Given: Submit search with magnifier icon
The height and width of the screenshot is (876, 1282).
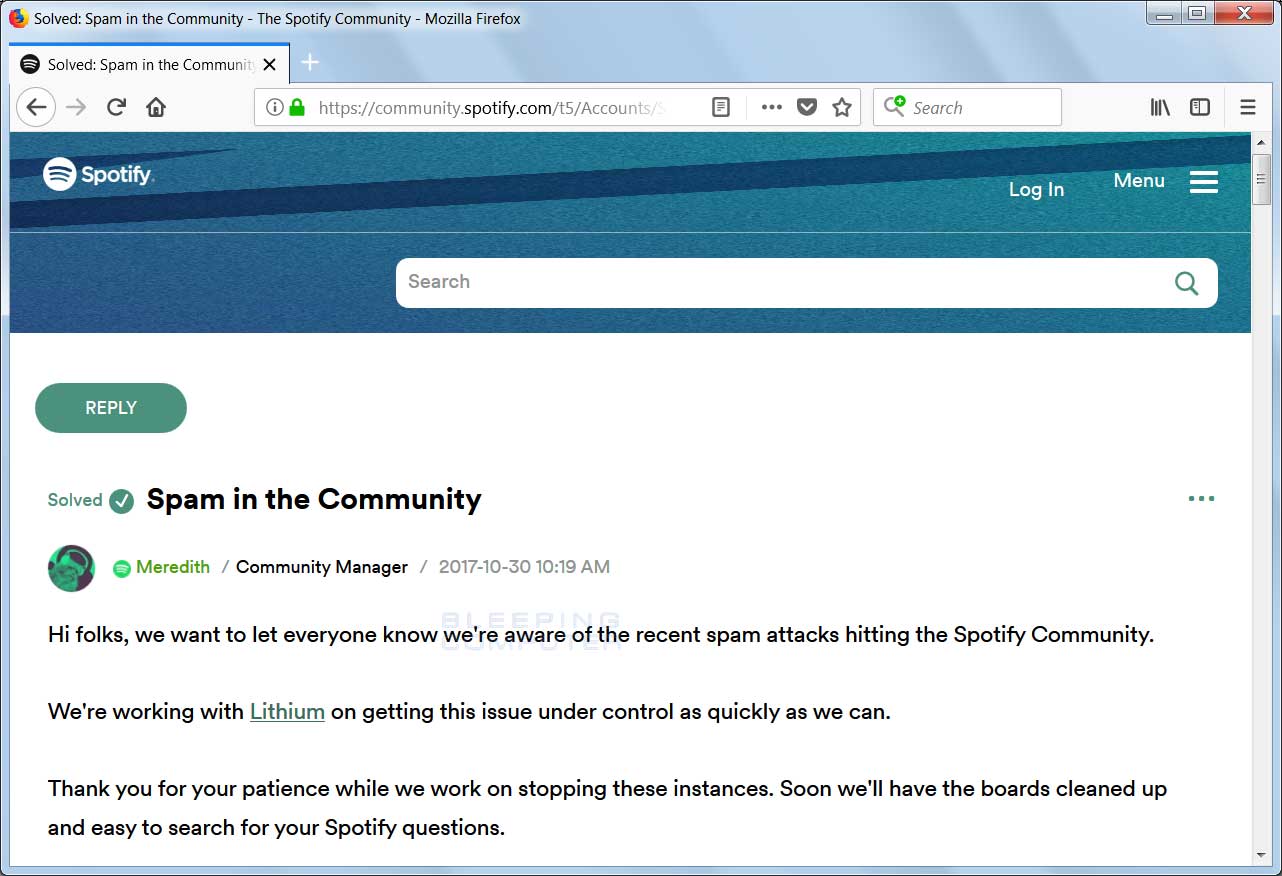Looking at the screenshot, I should coord(1187,283).
